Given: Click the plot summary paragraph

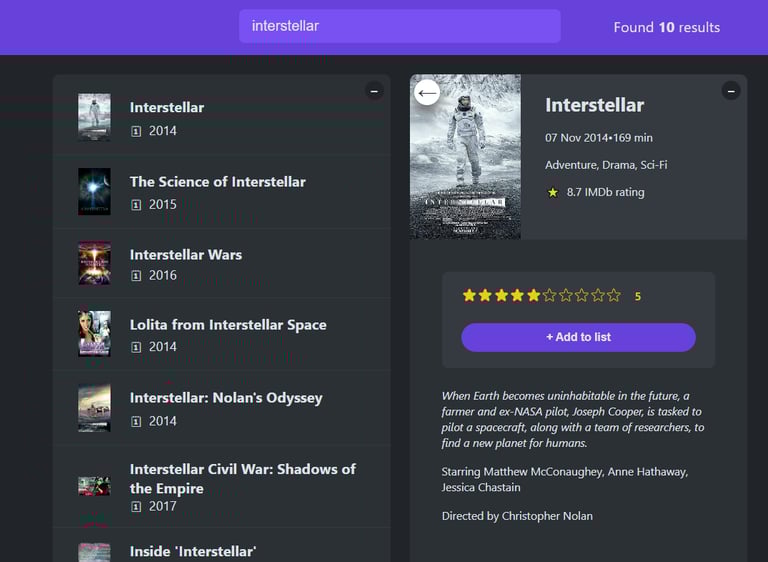Looking at the screenshot, I should click(573, 419).
